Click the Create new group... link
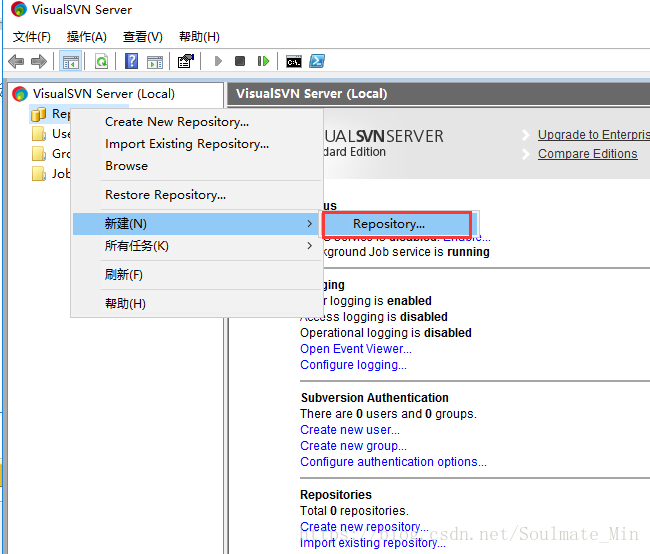Viewport: 650px width, 554px height. (353, 446)
